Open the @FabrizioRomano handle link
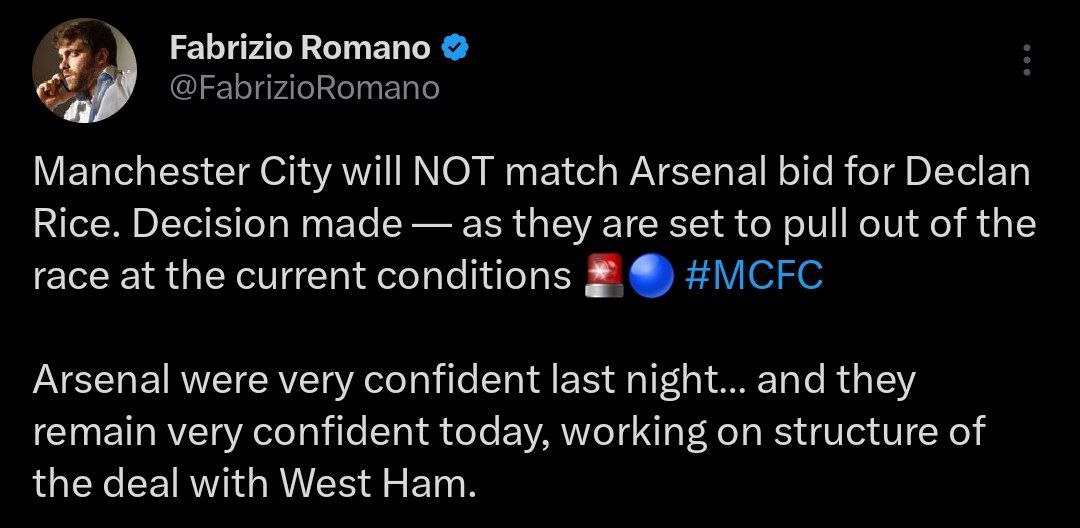The height and width of the screenshot is (528, 1080). click(304, 88)
